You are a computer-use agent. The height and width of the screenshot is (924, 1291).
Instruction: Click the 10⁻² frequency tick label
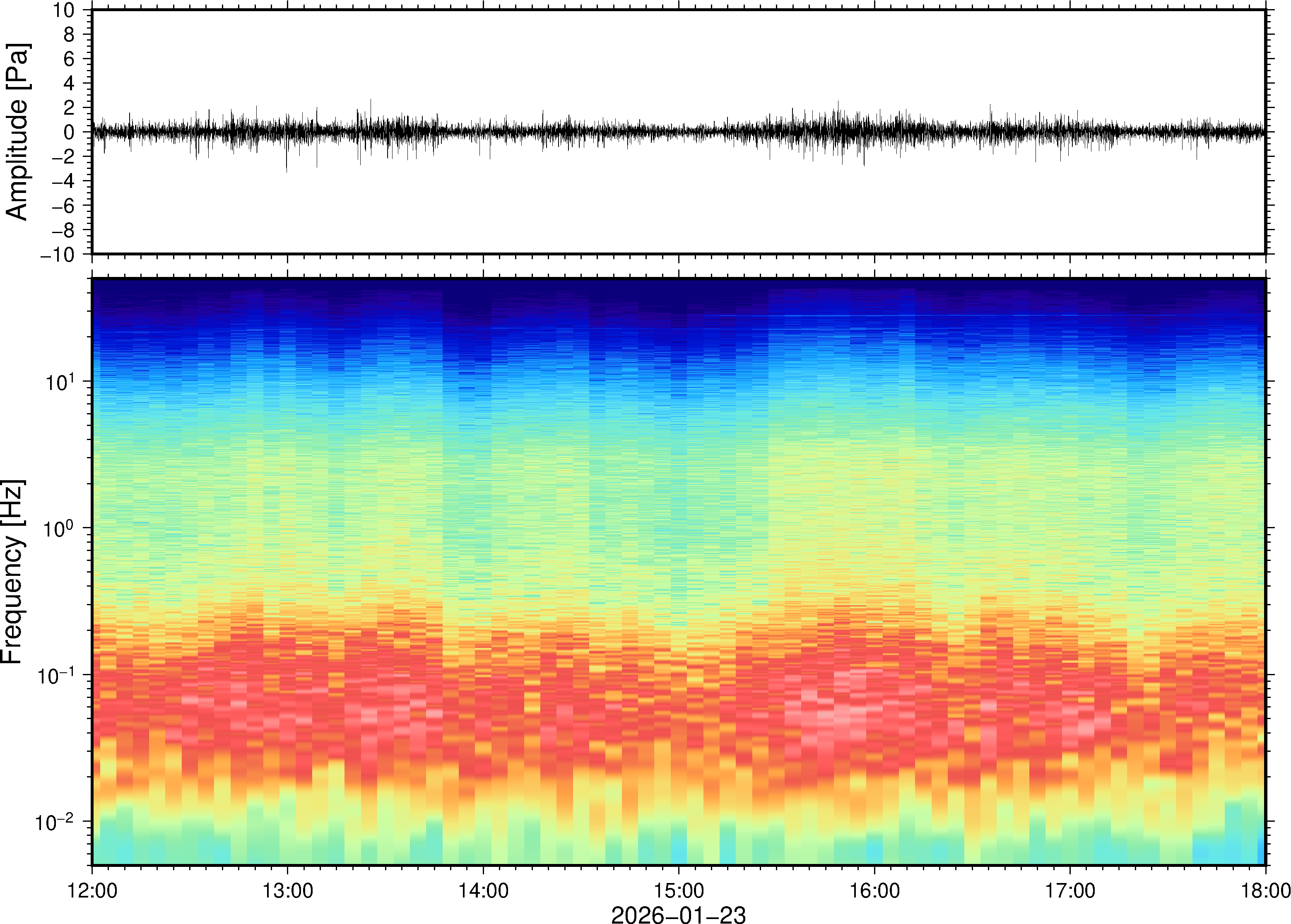(x=55, y=822)
